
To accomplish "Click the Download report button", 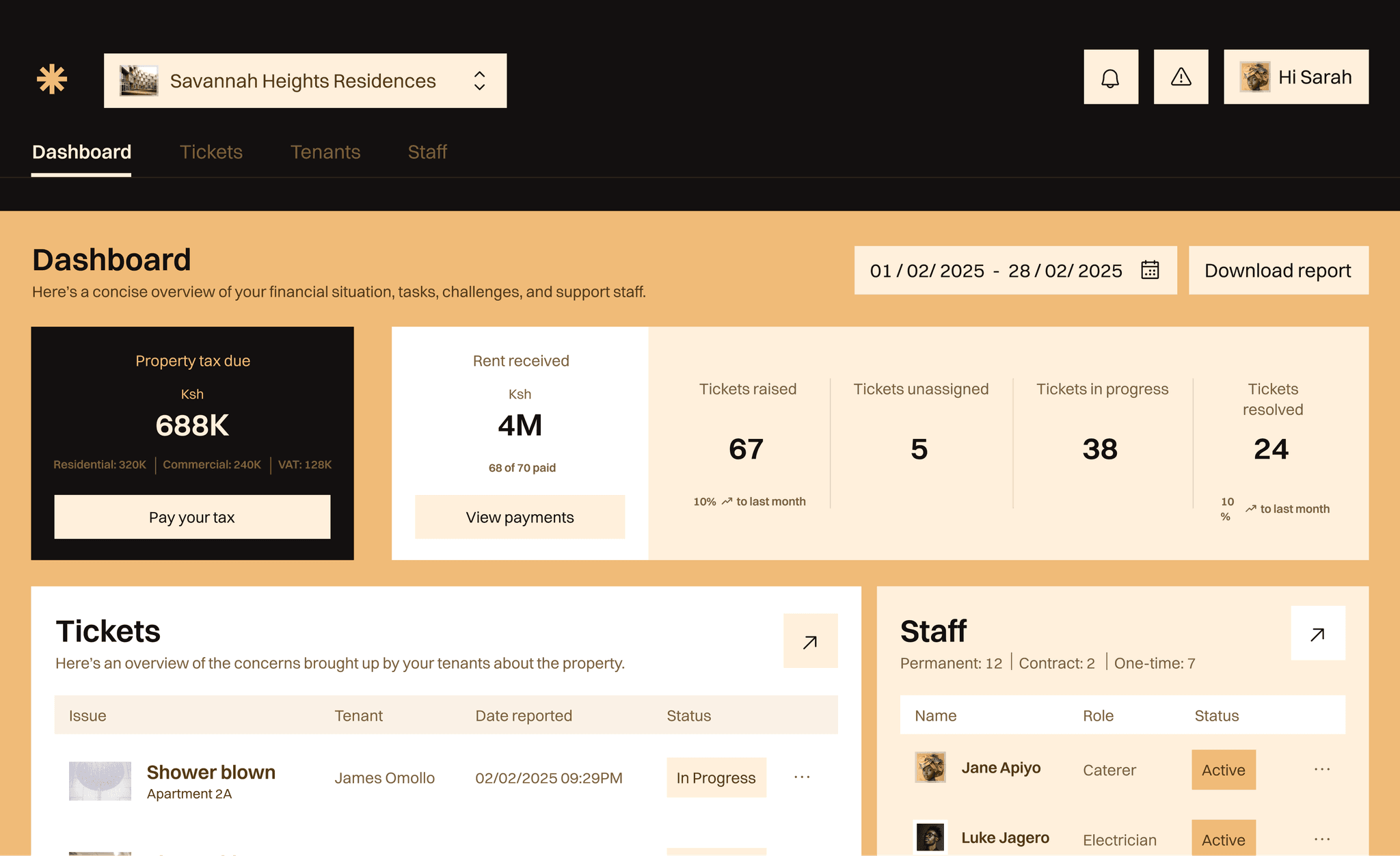I will click(1278, 271).
